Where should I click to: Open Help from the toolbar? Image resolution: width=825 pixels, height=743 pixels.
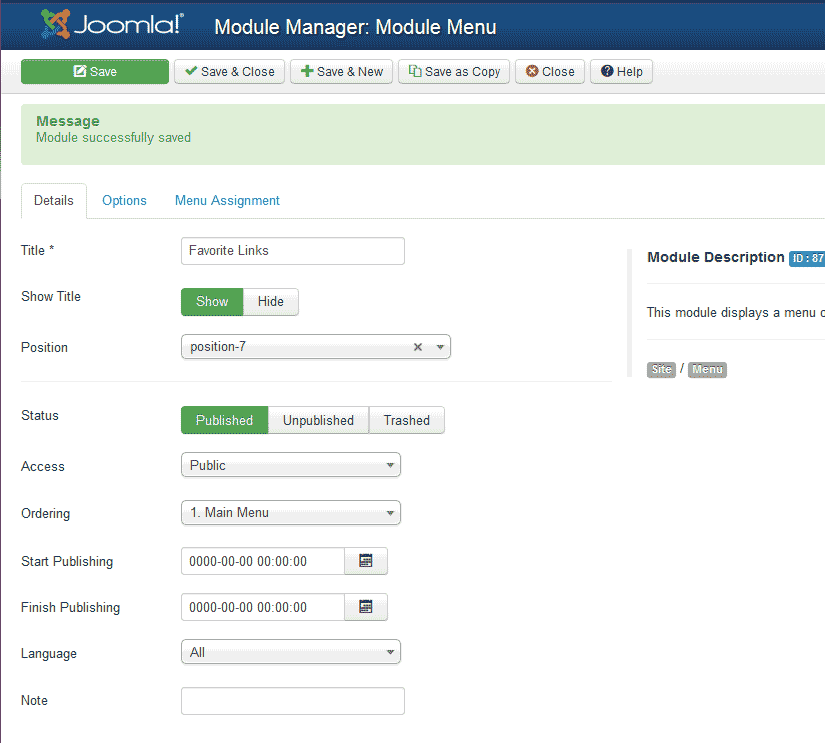coord(621,72)
